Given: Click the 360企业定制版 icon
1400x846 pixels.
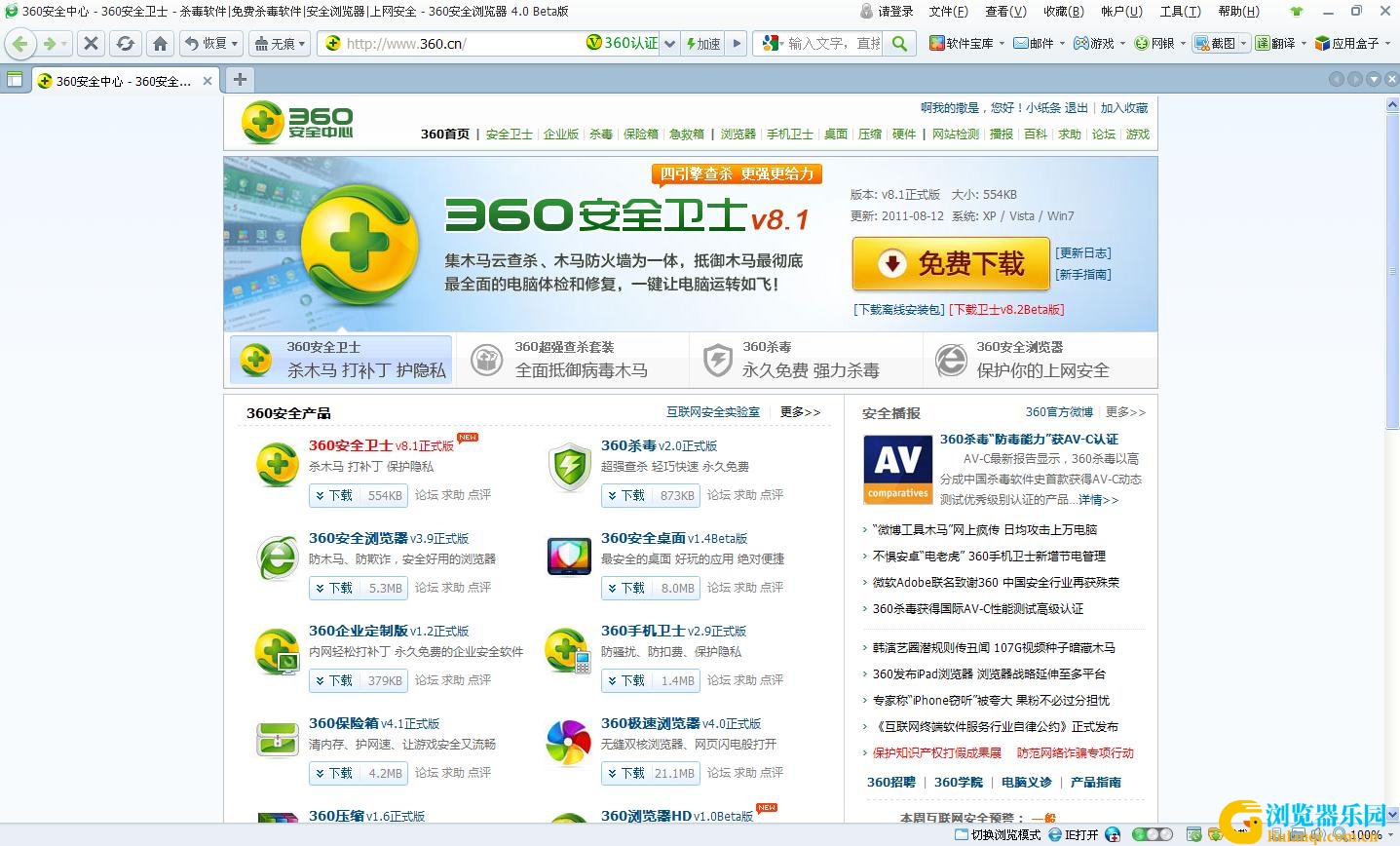Looking at the screenshot, I should tap(278, 652).
